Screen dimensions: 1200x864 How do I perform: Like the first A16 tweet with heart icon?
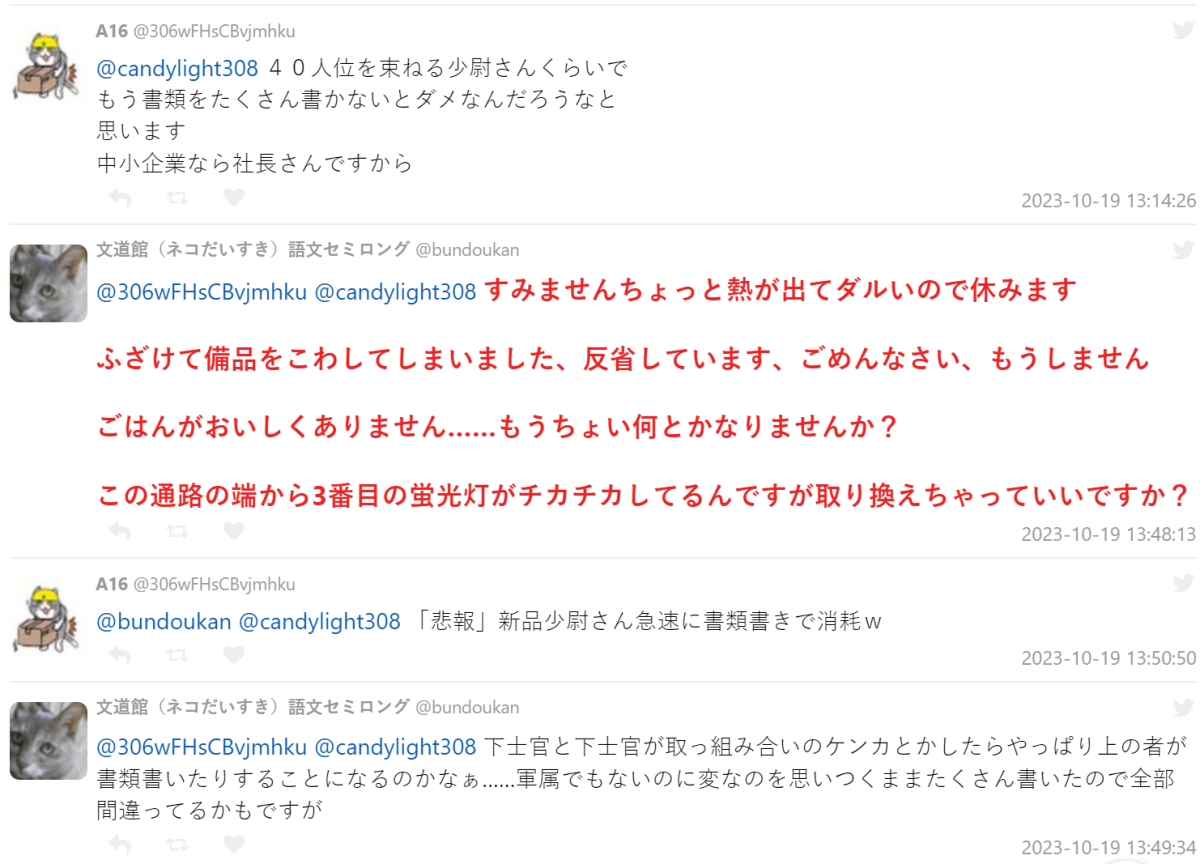(x=233, y=198)
